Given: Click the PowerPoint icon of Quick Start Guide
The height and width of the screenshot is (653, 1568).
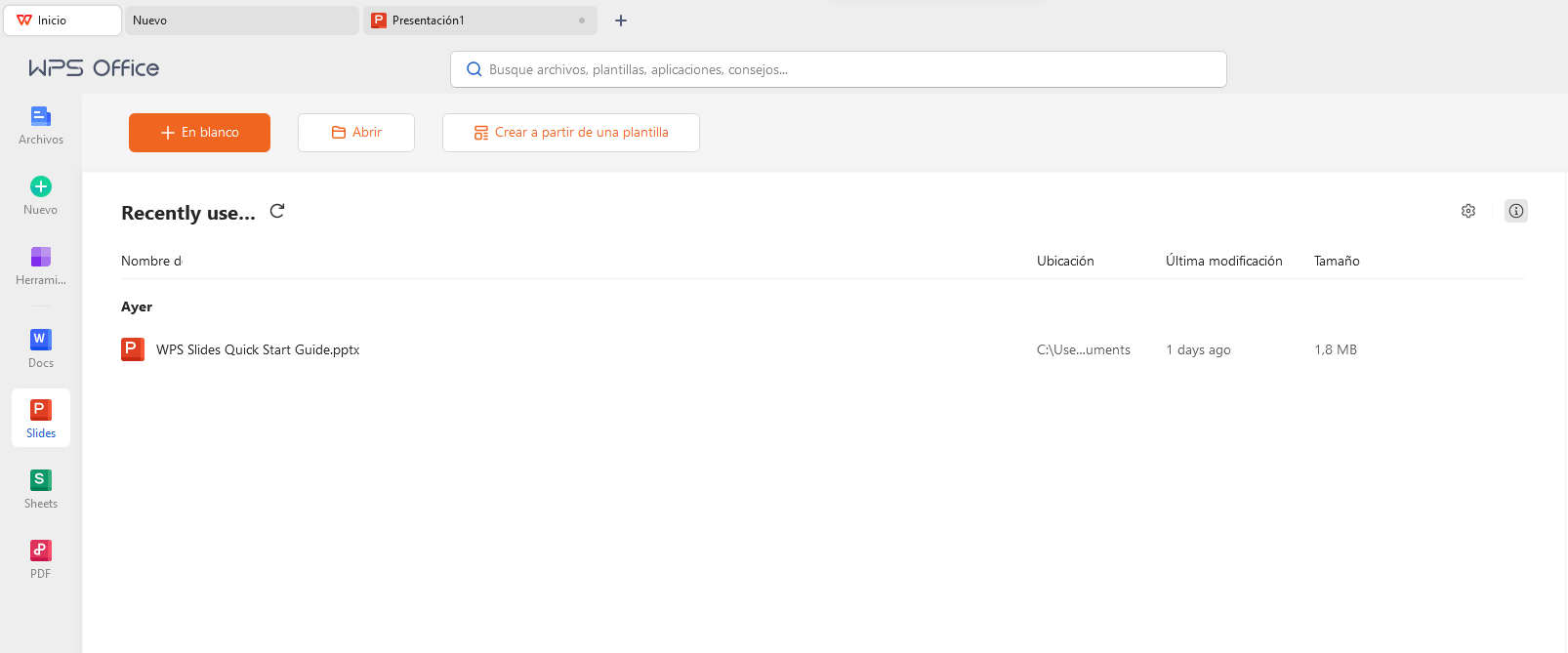Looking at the screenshot, I should [x=133, y=349].
